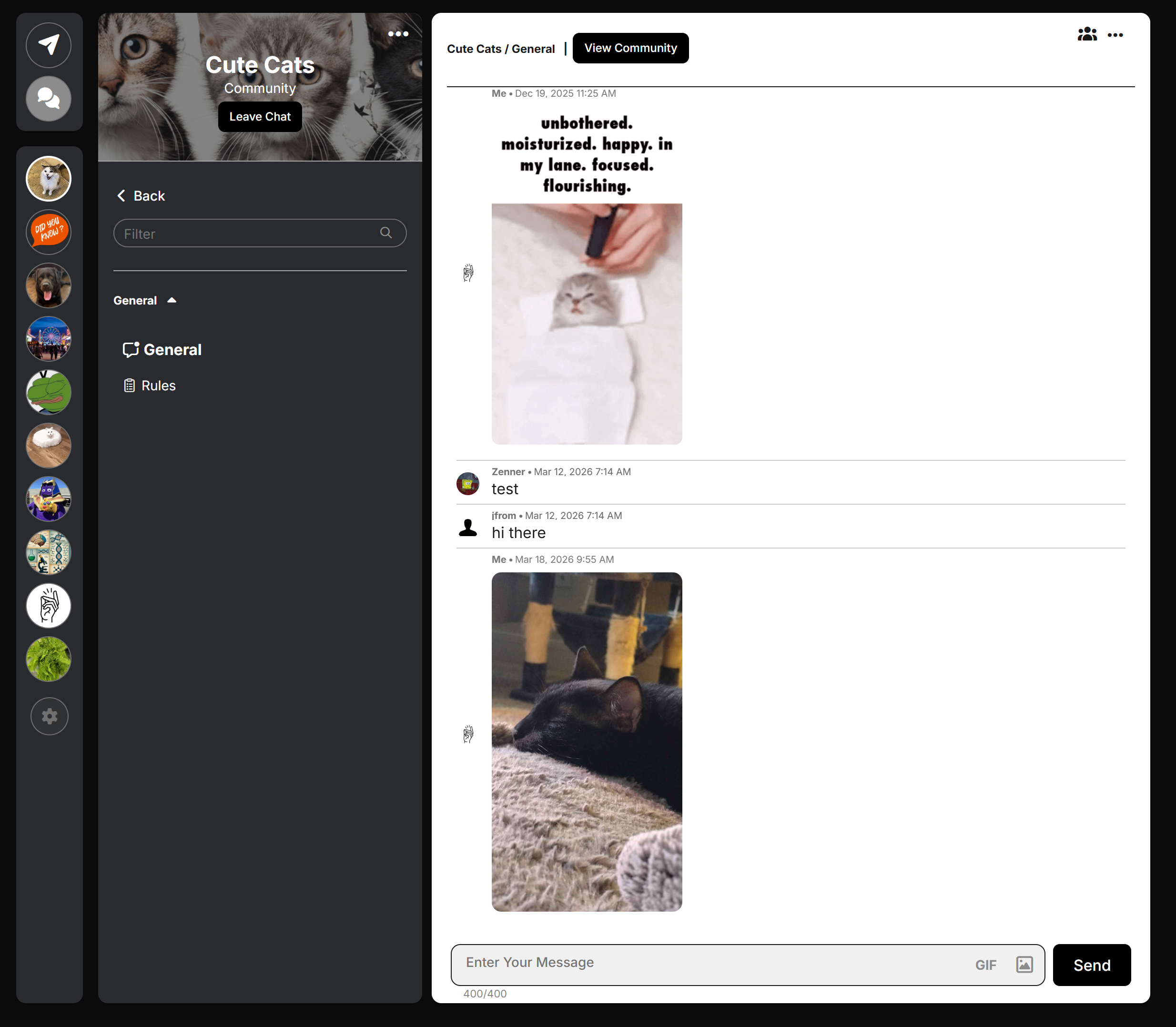
Task: Open the sleeping black cat image
Action: point(586,742)
